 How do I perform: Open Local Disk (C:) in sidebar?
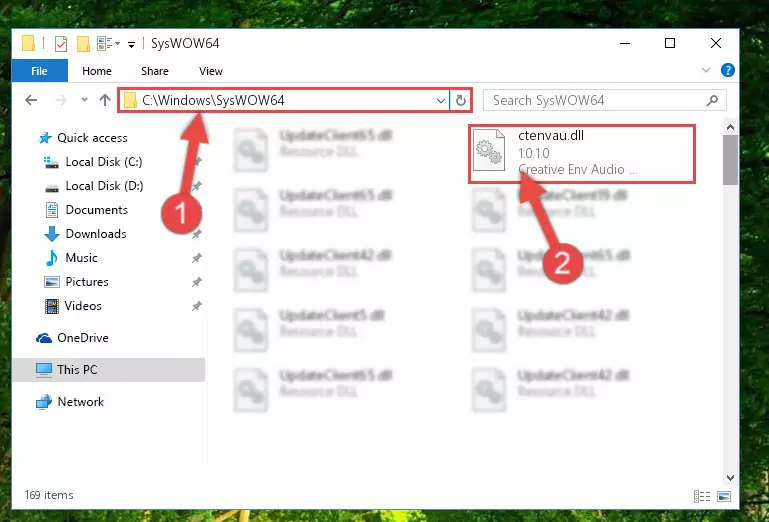(104, 162)
